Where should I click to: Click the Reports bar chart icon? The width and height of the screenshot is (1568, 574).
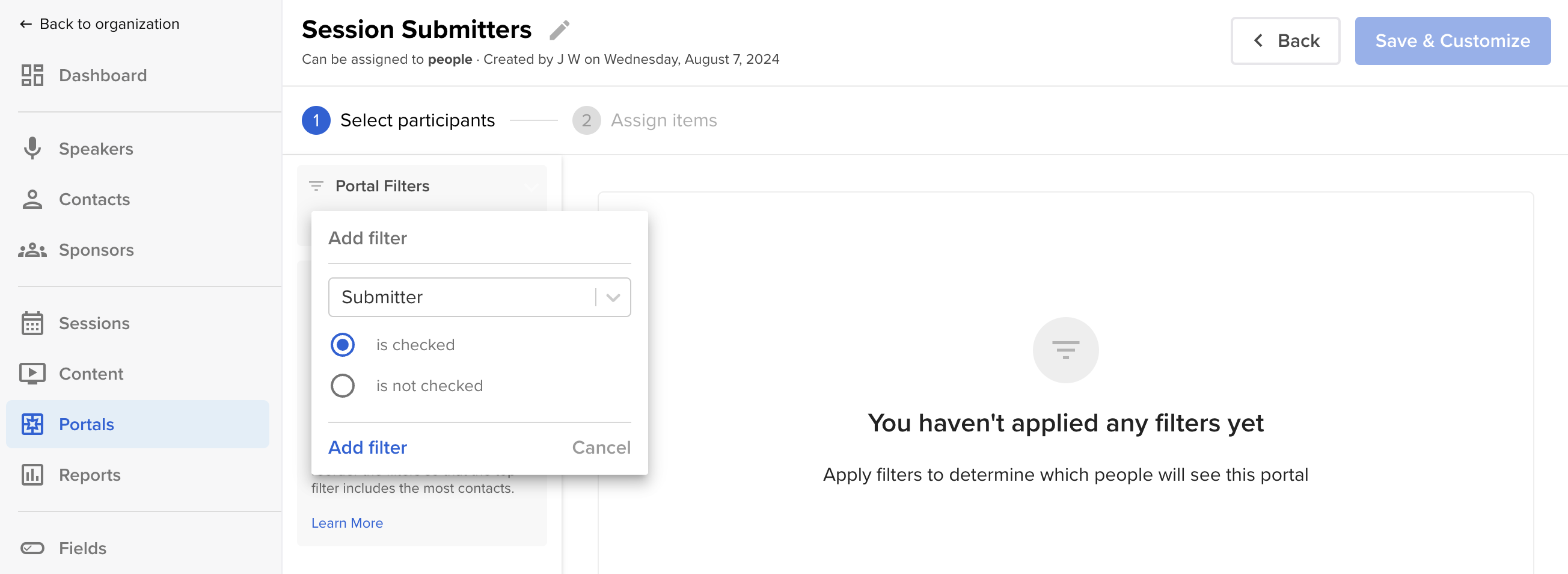pyautogui.click(x=32, y=475)
